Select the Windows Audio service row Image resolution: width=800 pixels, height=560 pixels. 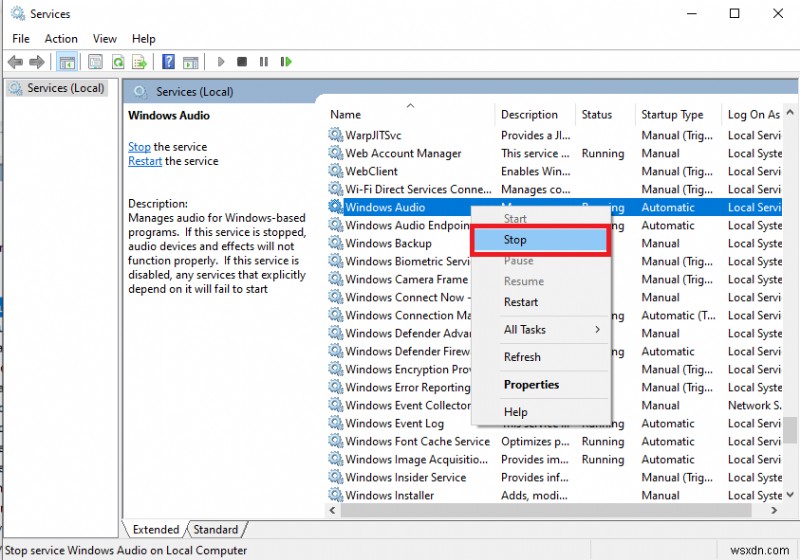[554, 207]
